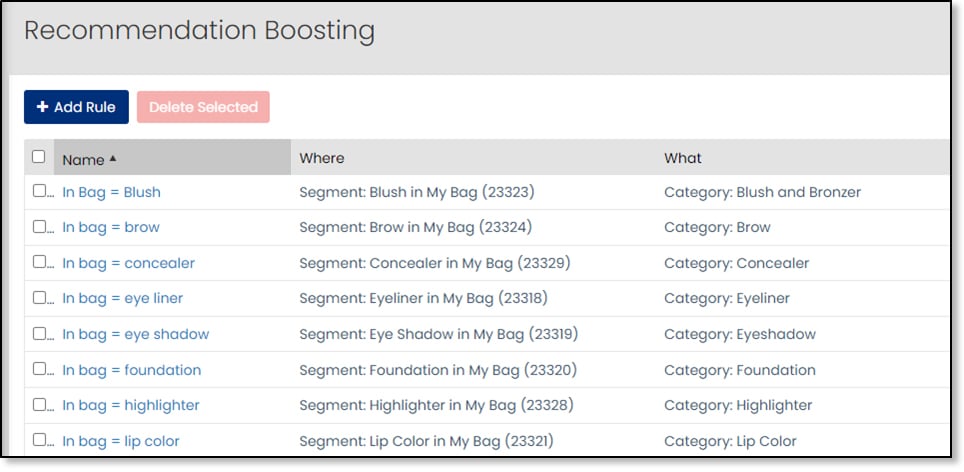This screenshot has width=964, height=472.
Task: Open the In bag = eye shadow rule
Action: [x=135, y=334]
